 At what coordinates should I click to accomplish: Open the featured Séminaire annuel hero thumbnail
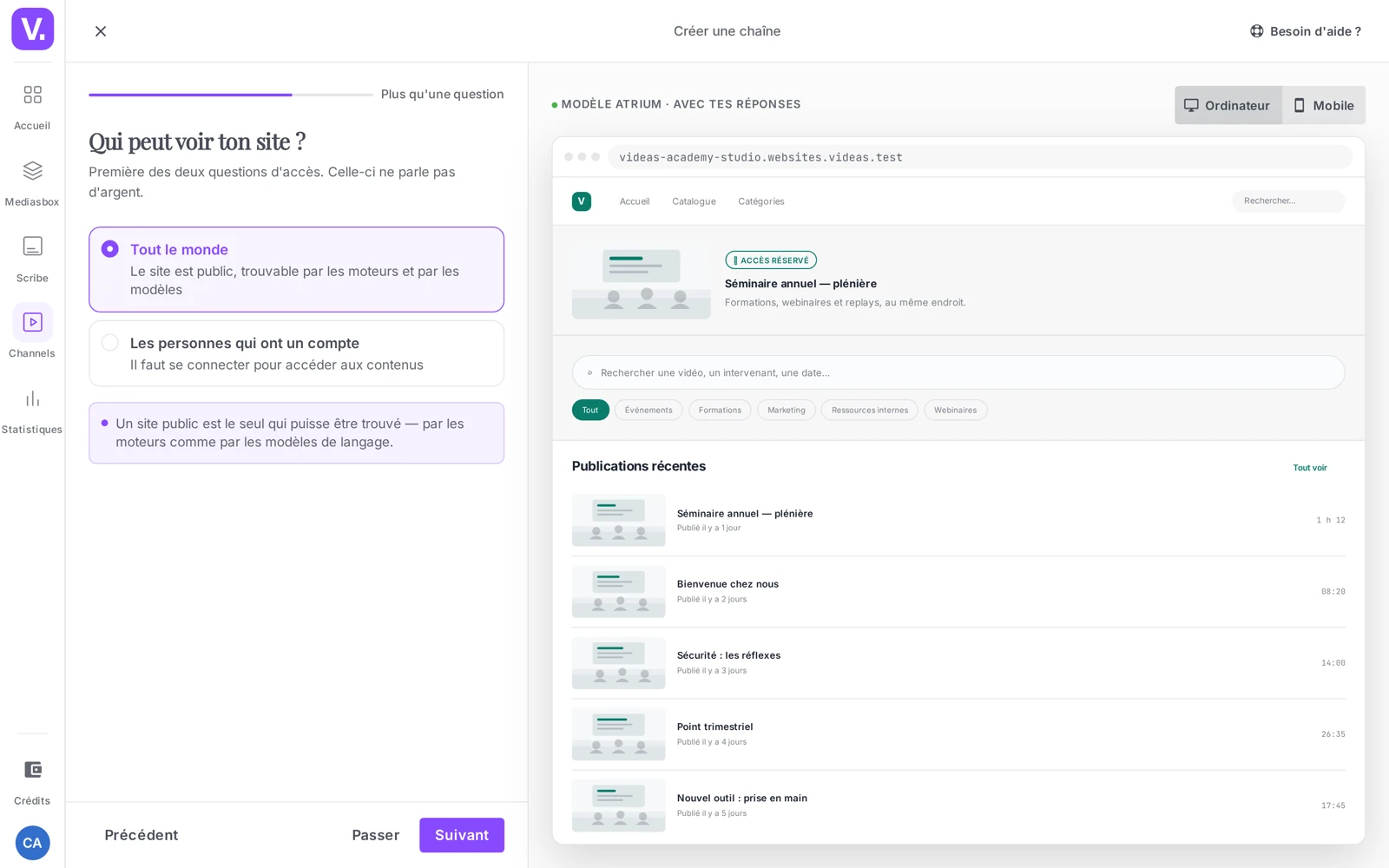click(642, 281)
